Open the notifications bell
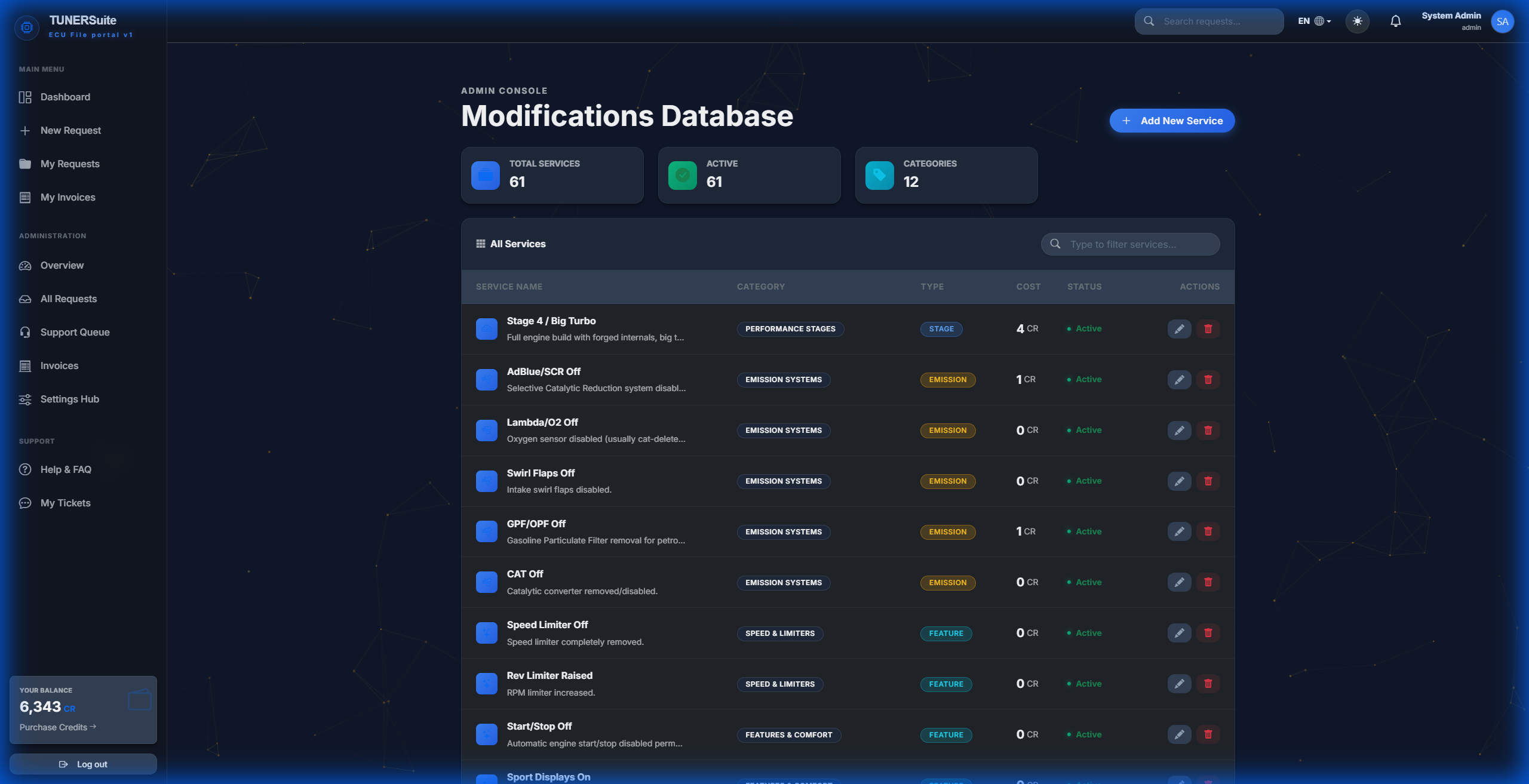 (1395, 21)
